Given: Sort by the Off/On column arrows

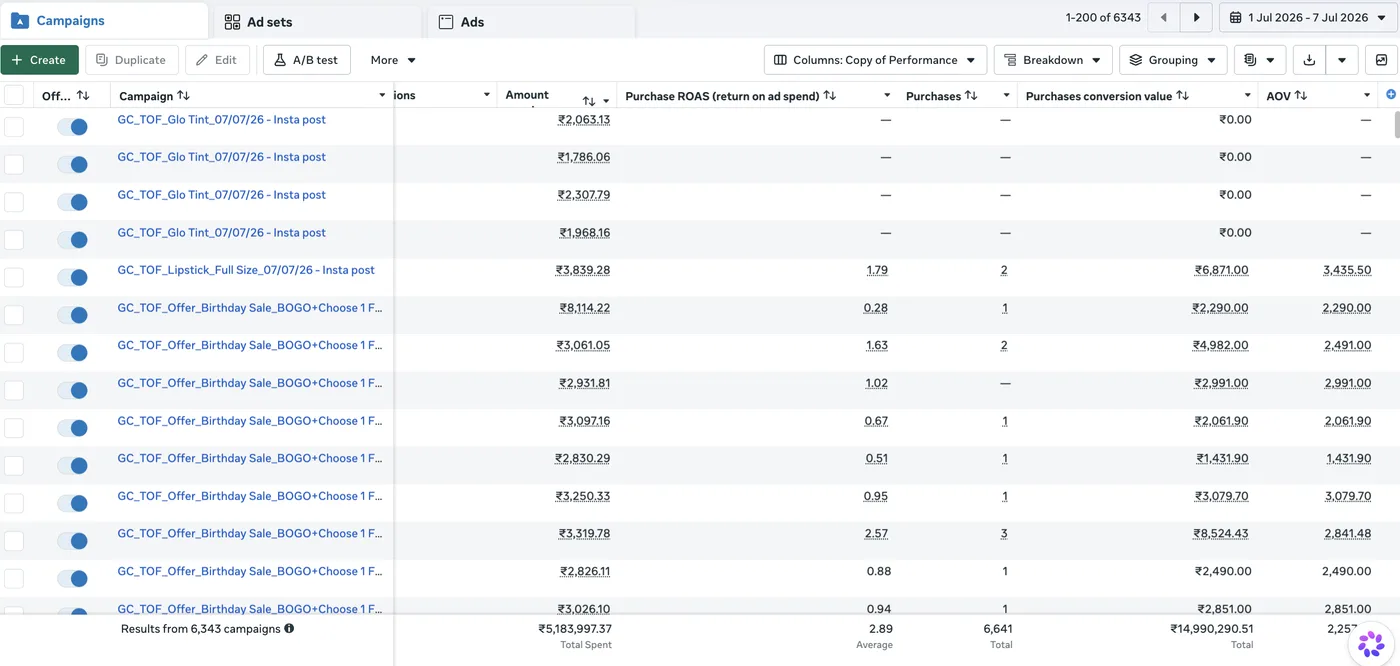Looking at the screenshot, I should pos(83,96).
